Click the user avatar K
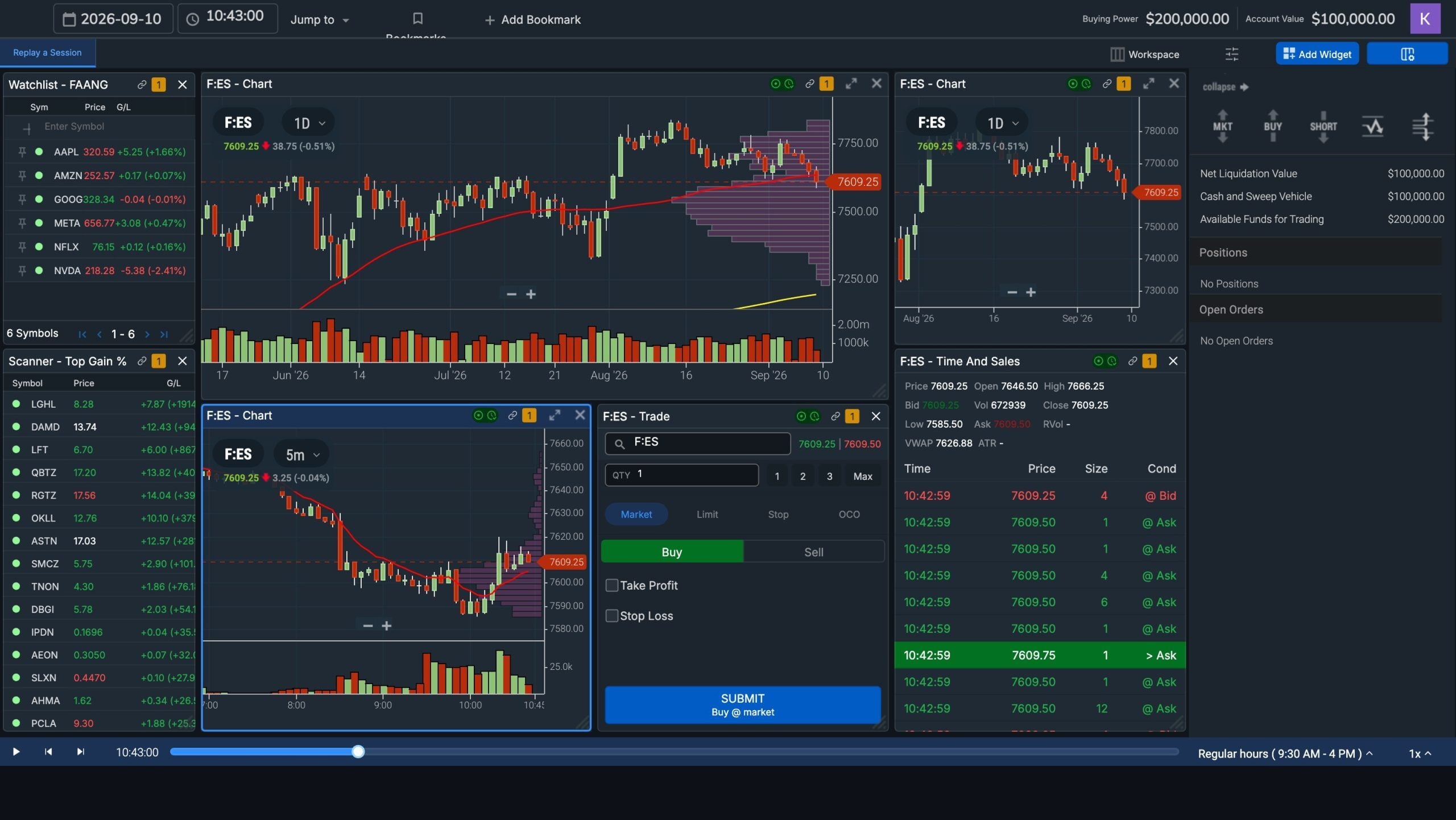Screen dimensions: 1456x820 pyautogui.click(x=1425, y=19)
